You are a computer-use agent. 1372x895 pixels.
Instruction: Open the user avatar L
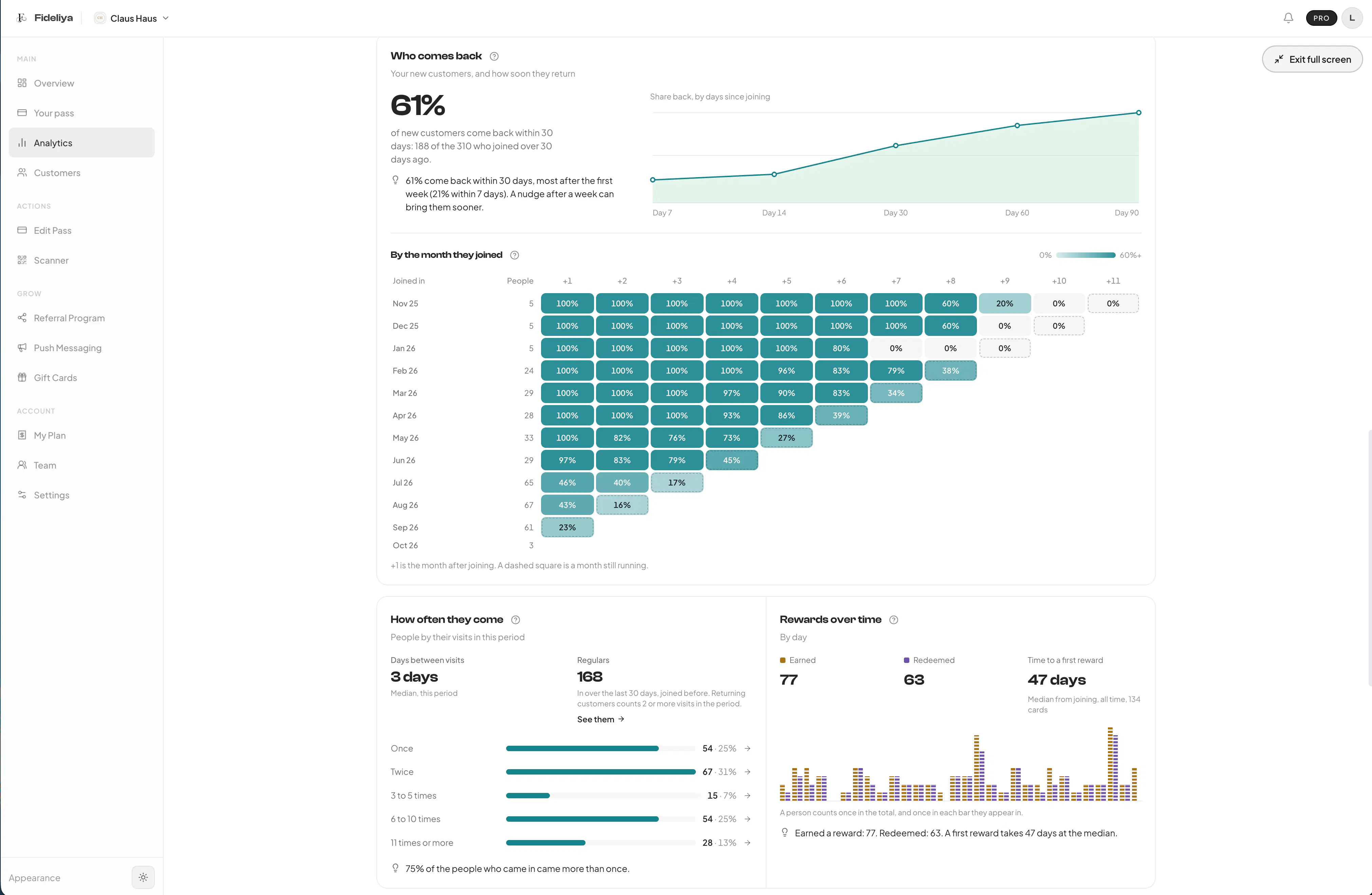[x=1352, y=18]
